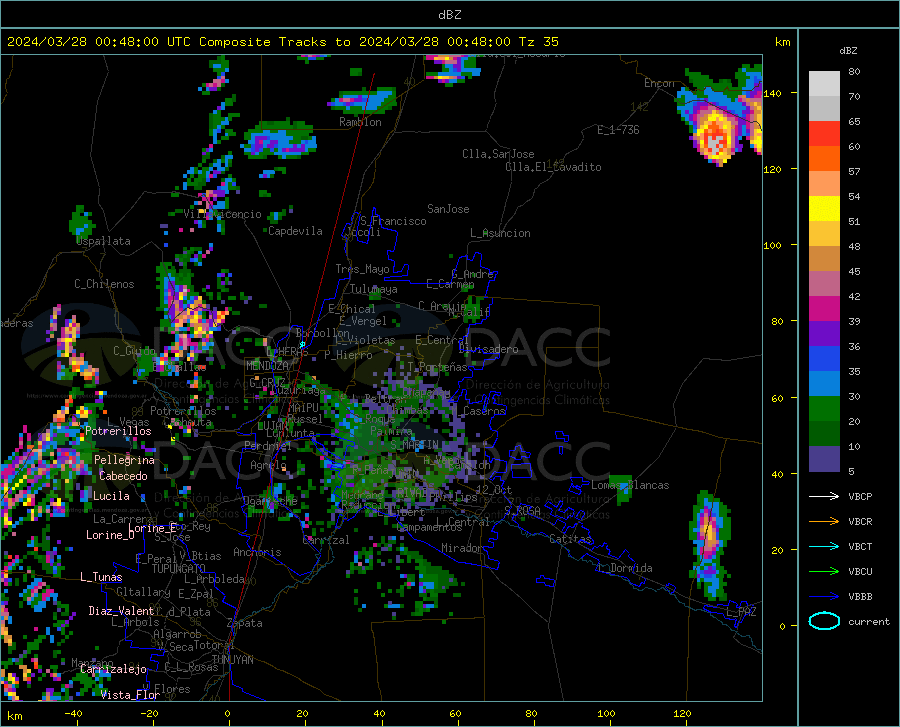Click the dBZ title at the window top
The height and width of the screenshot is (727, 900).
click(449, 15)
